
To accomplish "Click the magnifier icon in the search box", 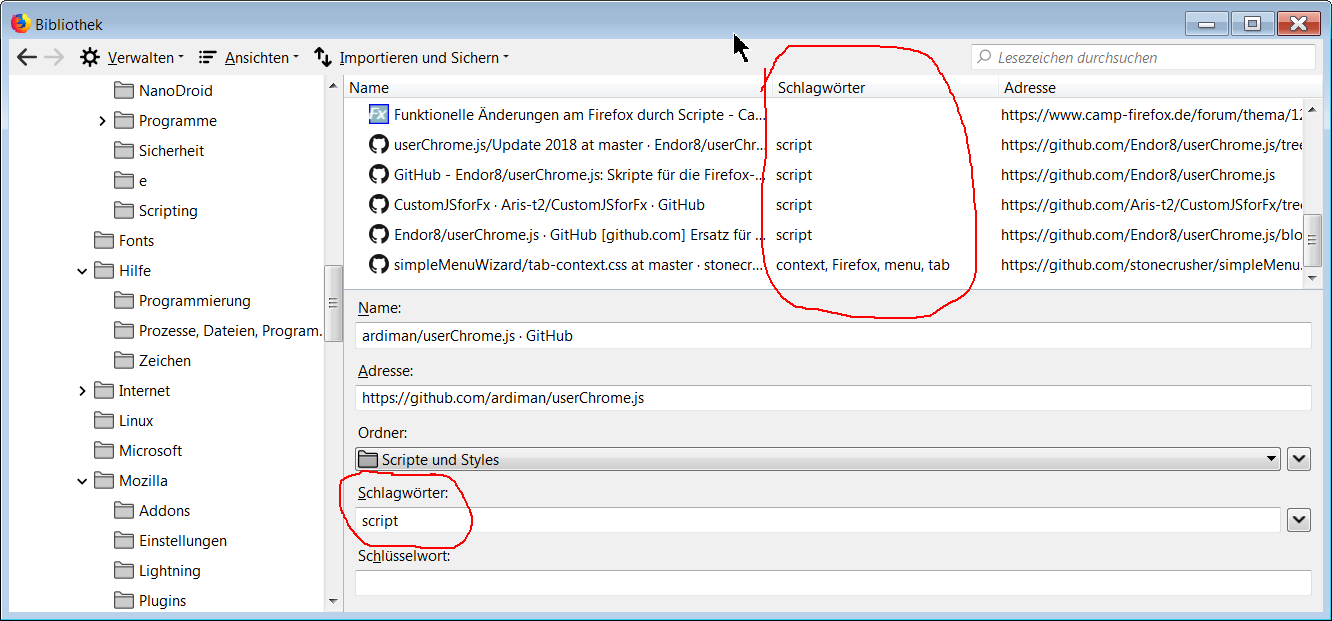I will (984, 57).
